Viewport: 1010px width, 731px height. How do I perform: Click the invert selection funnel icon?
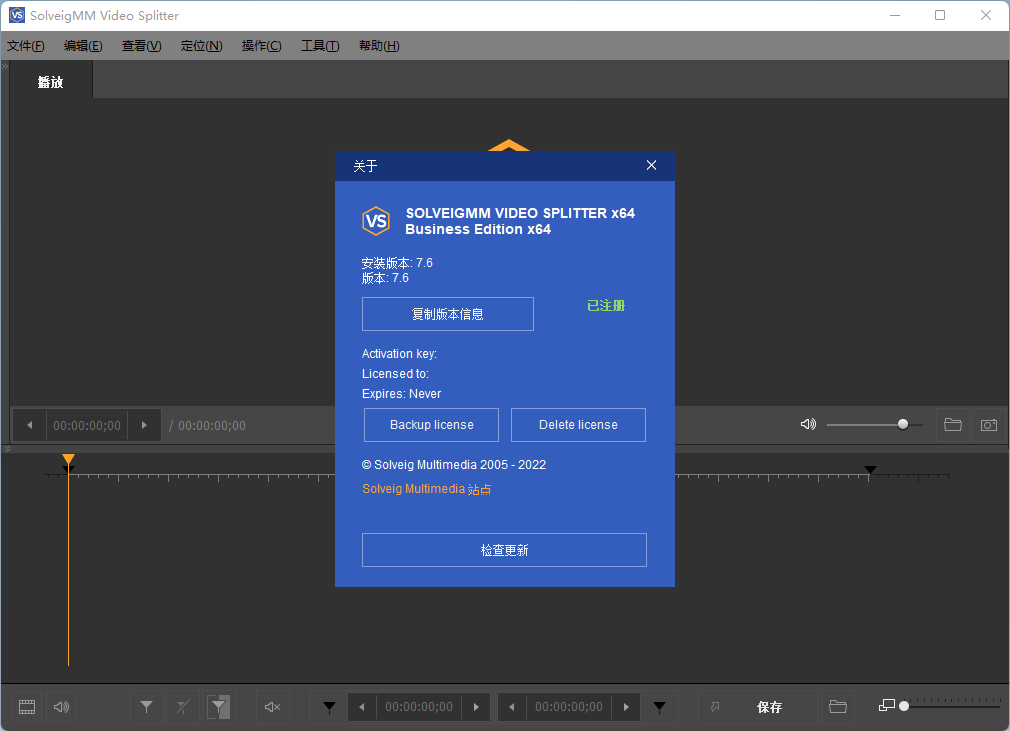point(219,707)
